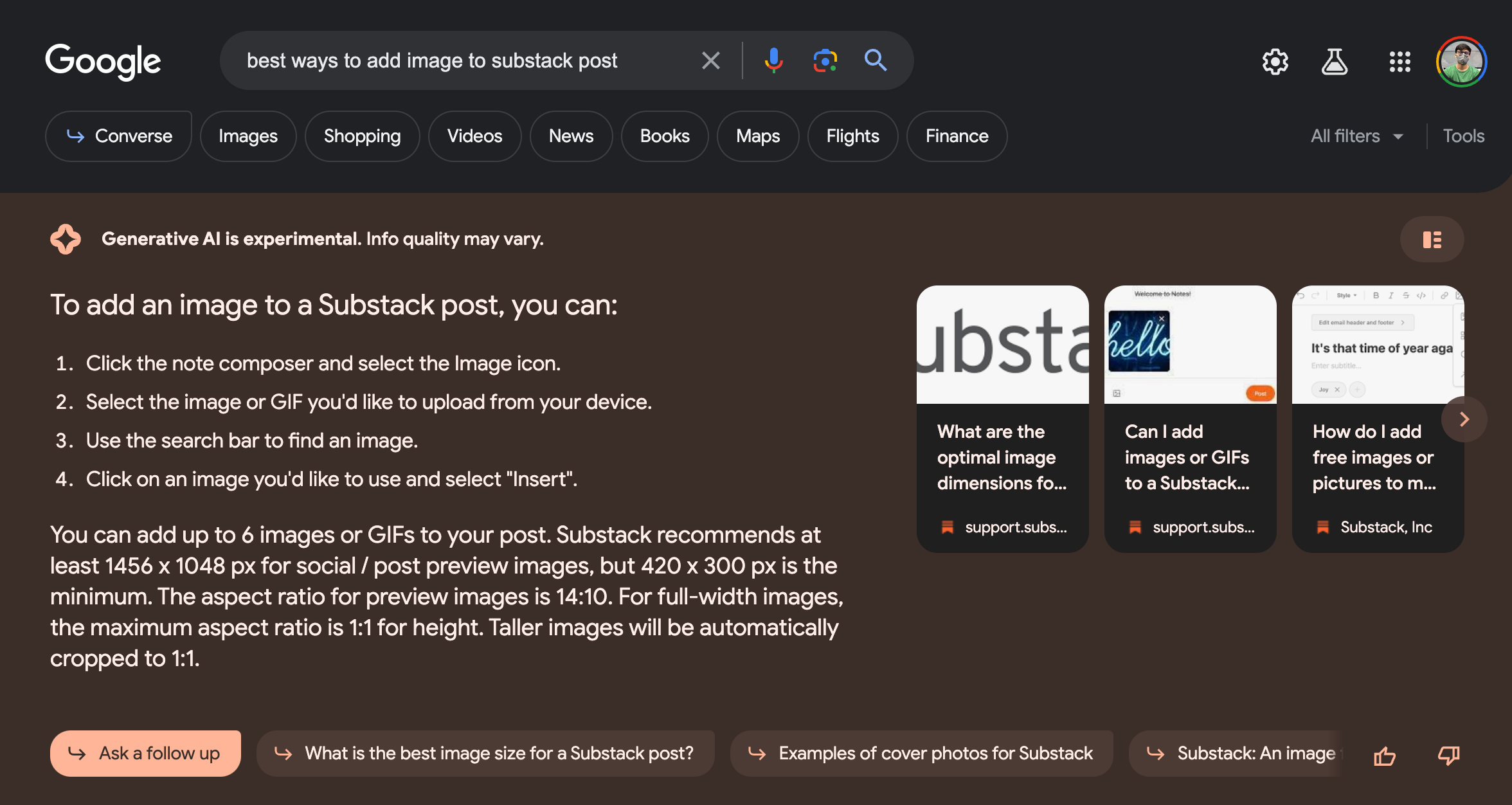Viewport: 1512px width, 805px height.
Task: Expand the All filters dropdown
Action: (x=1357, y=136)
